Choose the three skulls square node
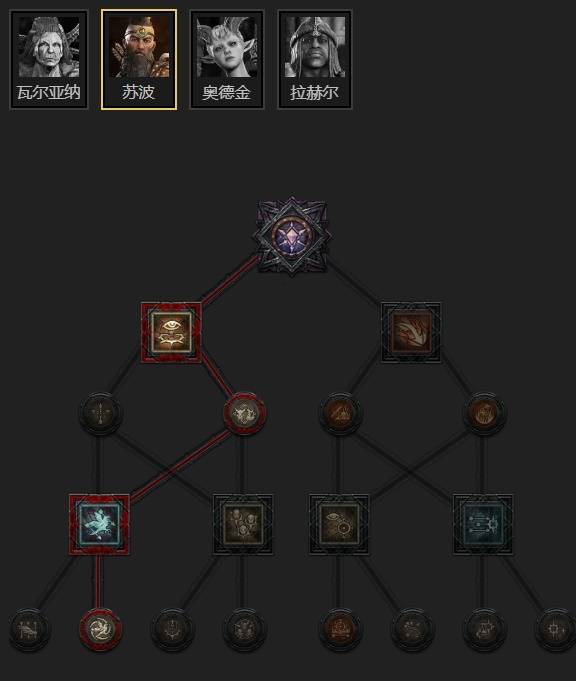This screenshot has width=576, height=681. pyautogui.click(x=243, y=525)
